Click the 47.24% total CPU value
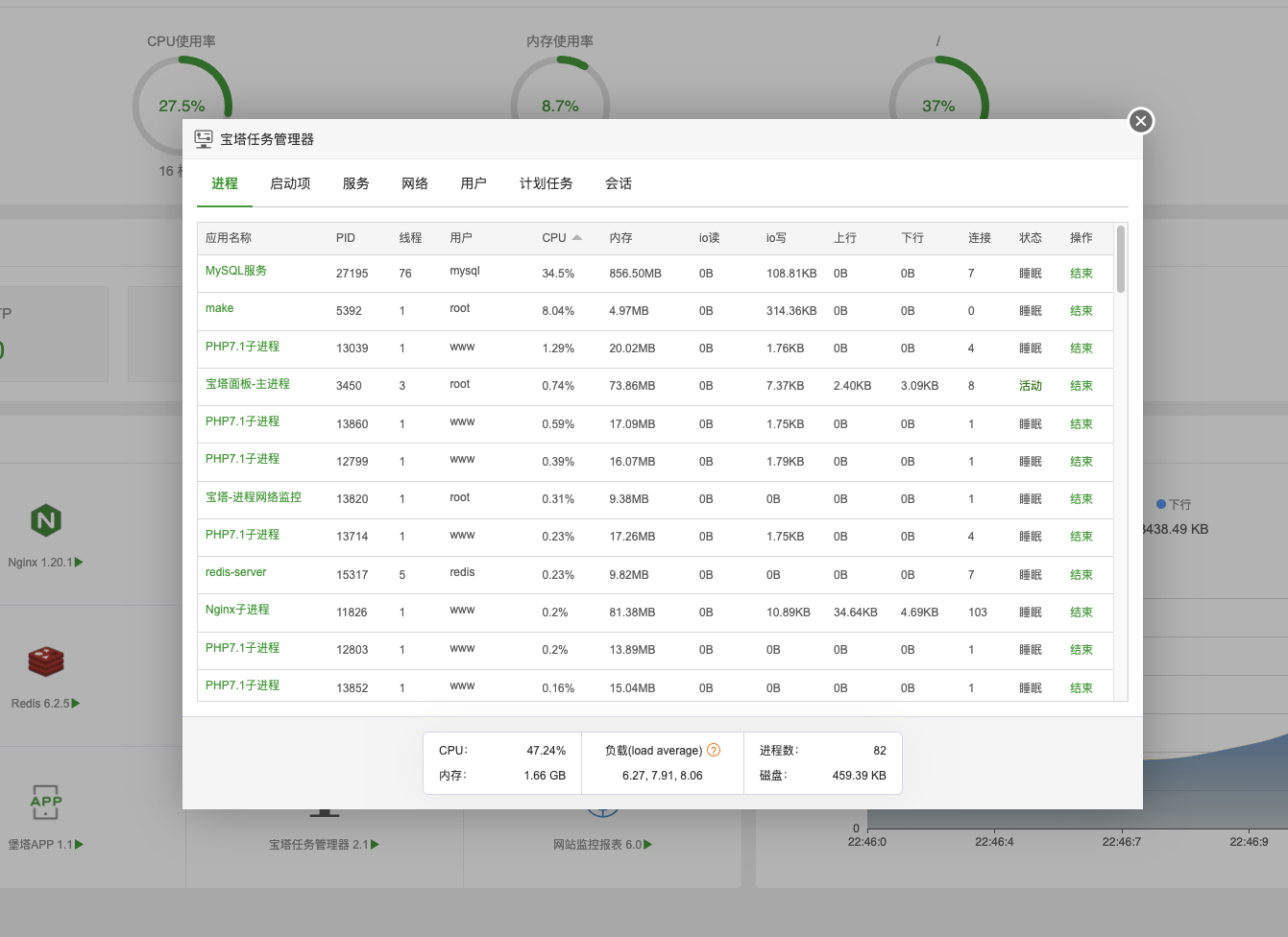Image resolution: width=1288 pixels, height=937 pixels. (x=546, y=751)
